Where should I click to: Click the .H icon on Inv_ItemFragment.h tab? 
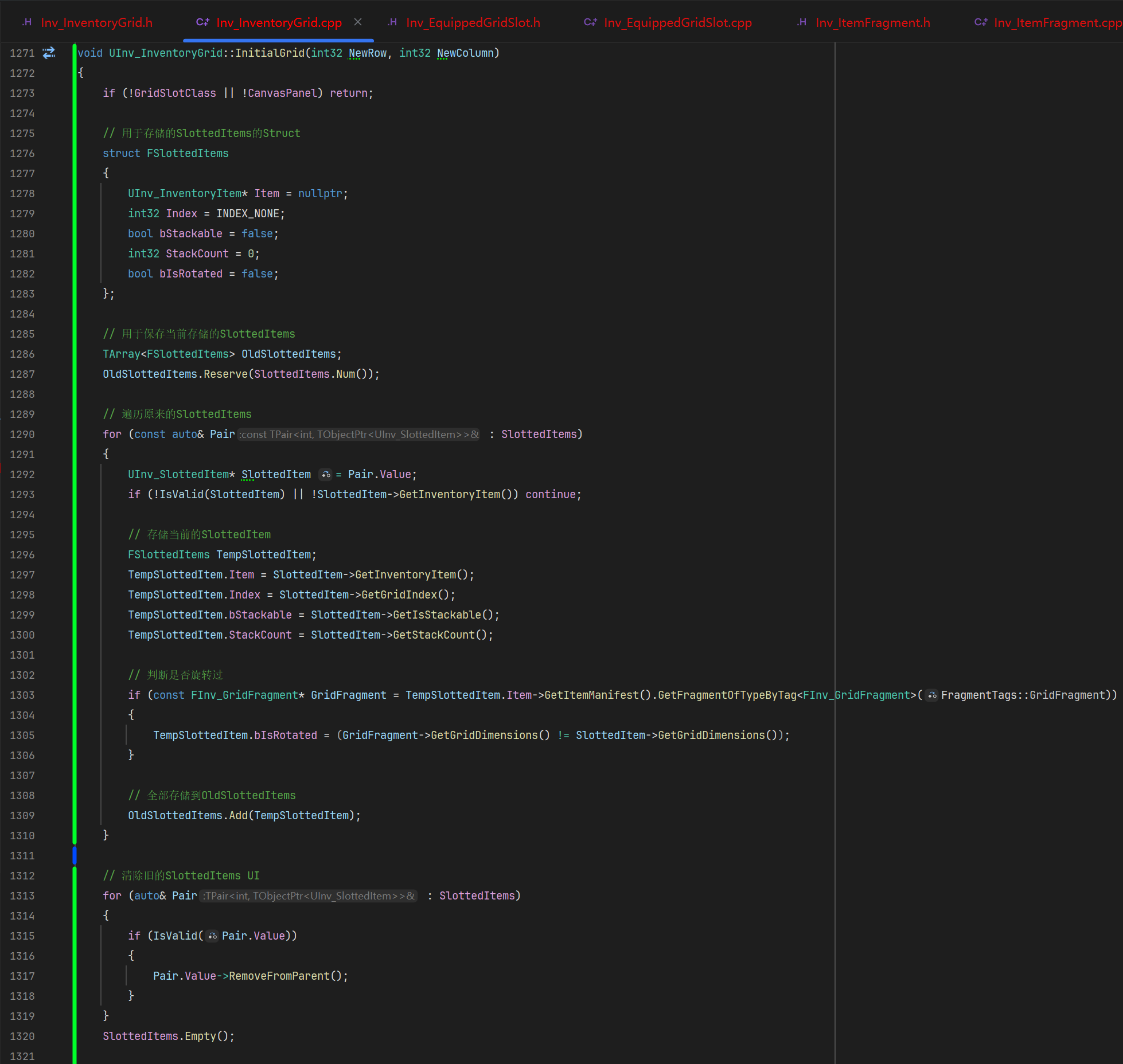click(802, 22)
